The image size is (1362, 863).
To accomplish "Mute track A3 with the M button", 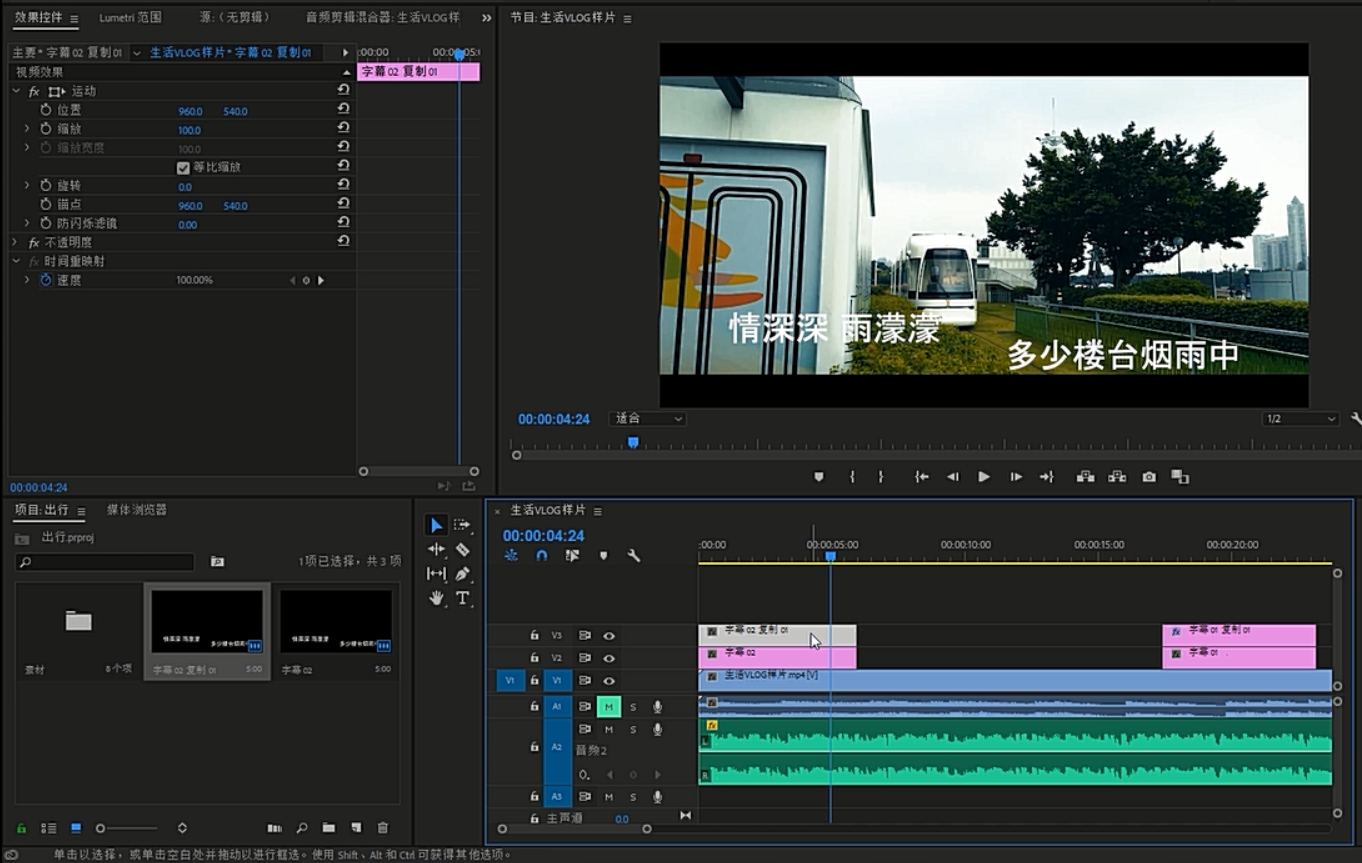I will (608, 797).
